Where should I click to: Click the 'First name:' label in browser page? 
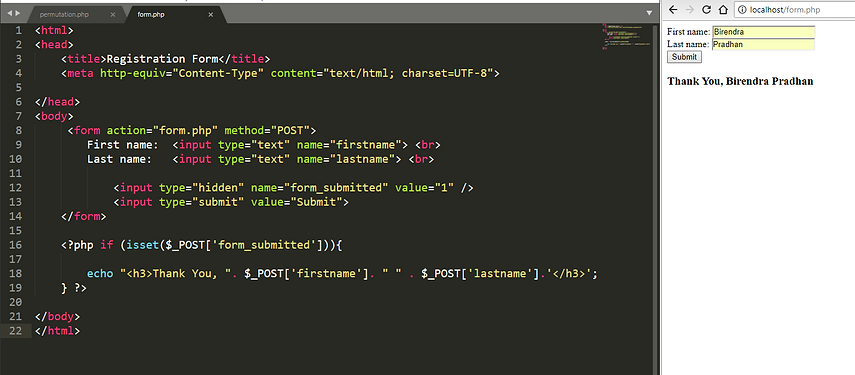[688, 32]
